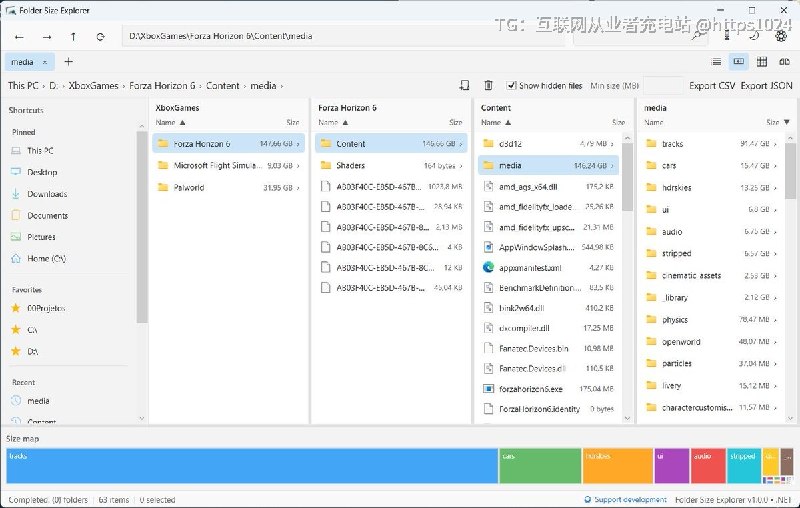Click Forza Horizon 6 breadcrumb segment
The height and width of the screenshot is (508, 800).
point(162,86)
